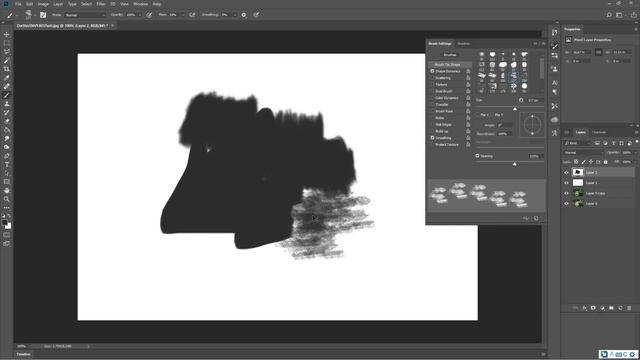Open the brush Mode dropdown in options bar

tap(85, 15)
